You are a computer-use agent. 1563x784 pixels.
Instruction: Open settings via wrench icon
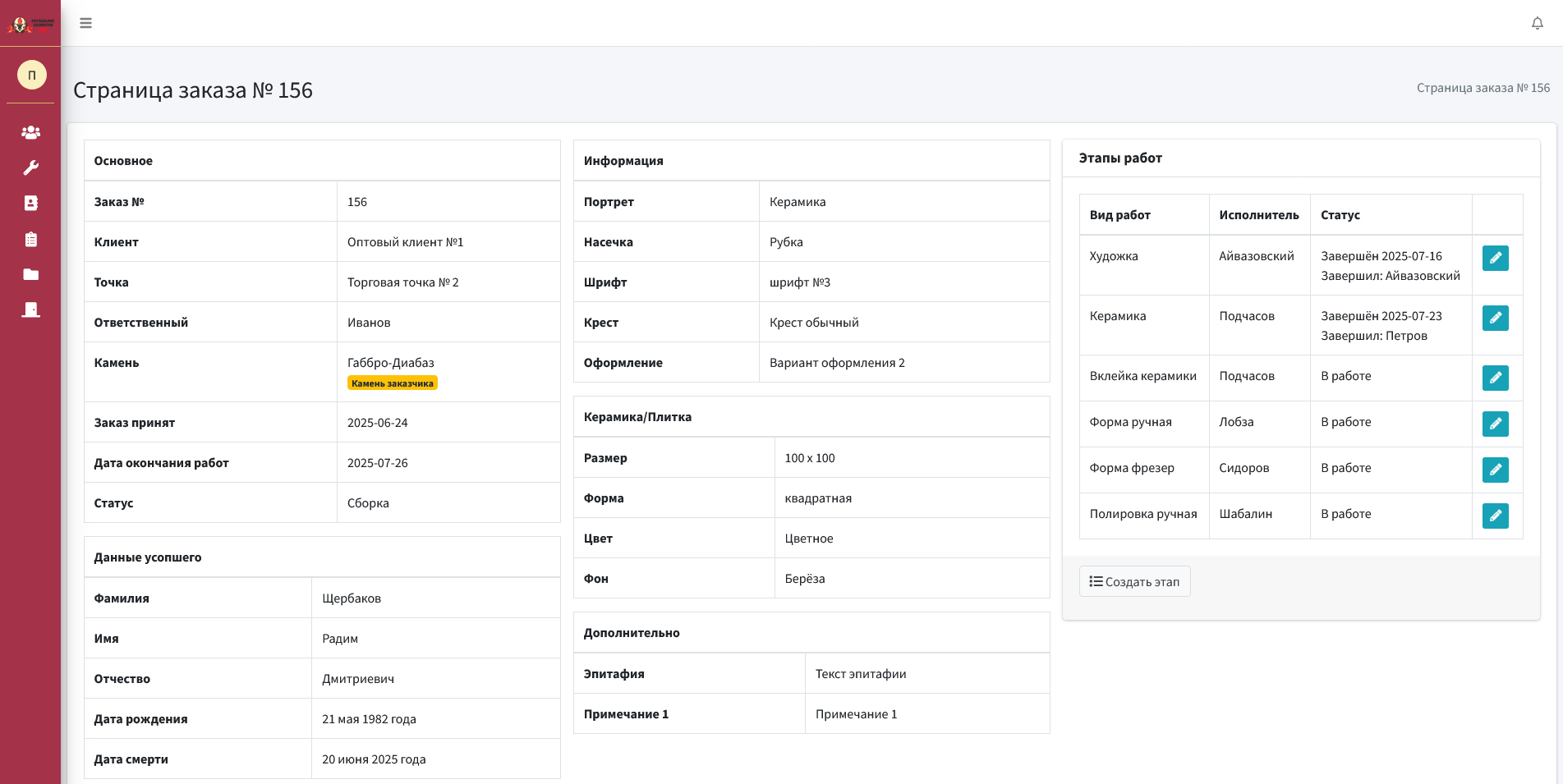(30, 167)
